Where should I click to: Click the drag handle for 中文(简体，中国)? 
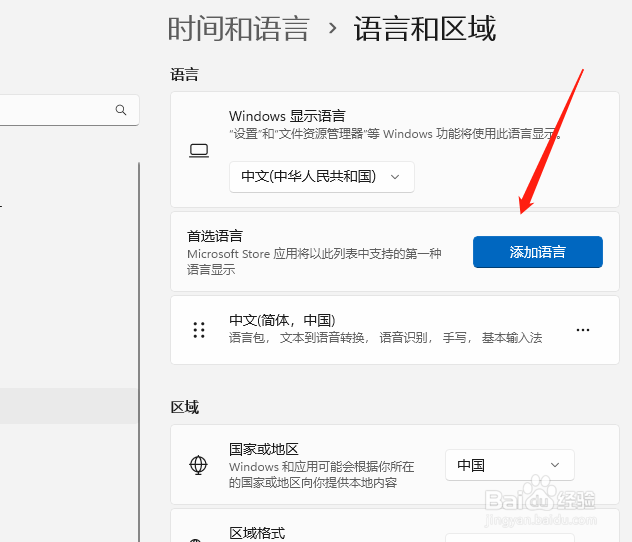pos(199,330)
